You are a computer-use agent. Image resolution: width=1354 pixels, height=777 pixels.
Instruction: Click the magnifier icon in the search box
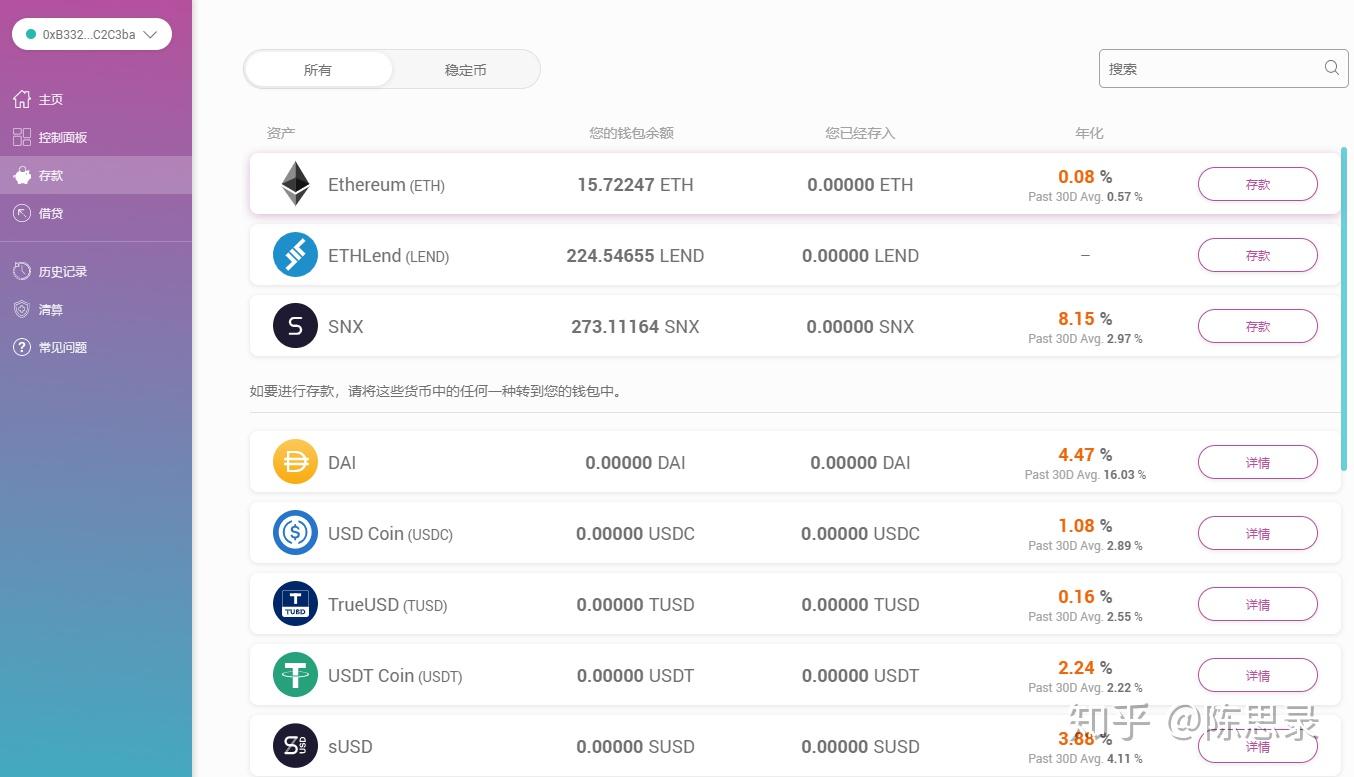(1330, 67)
